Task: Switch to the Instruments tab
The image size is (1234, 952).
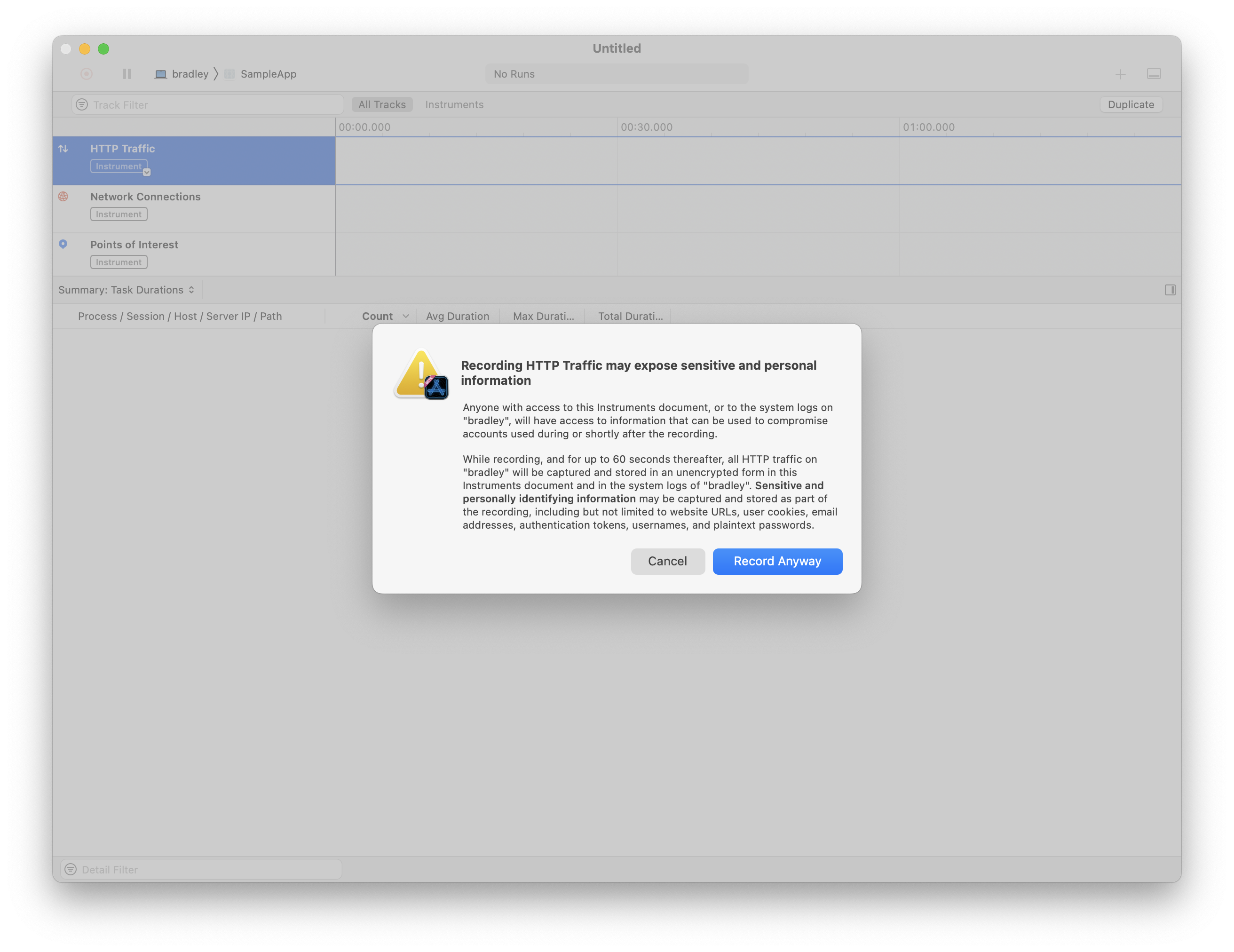Action: (454, 104)
